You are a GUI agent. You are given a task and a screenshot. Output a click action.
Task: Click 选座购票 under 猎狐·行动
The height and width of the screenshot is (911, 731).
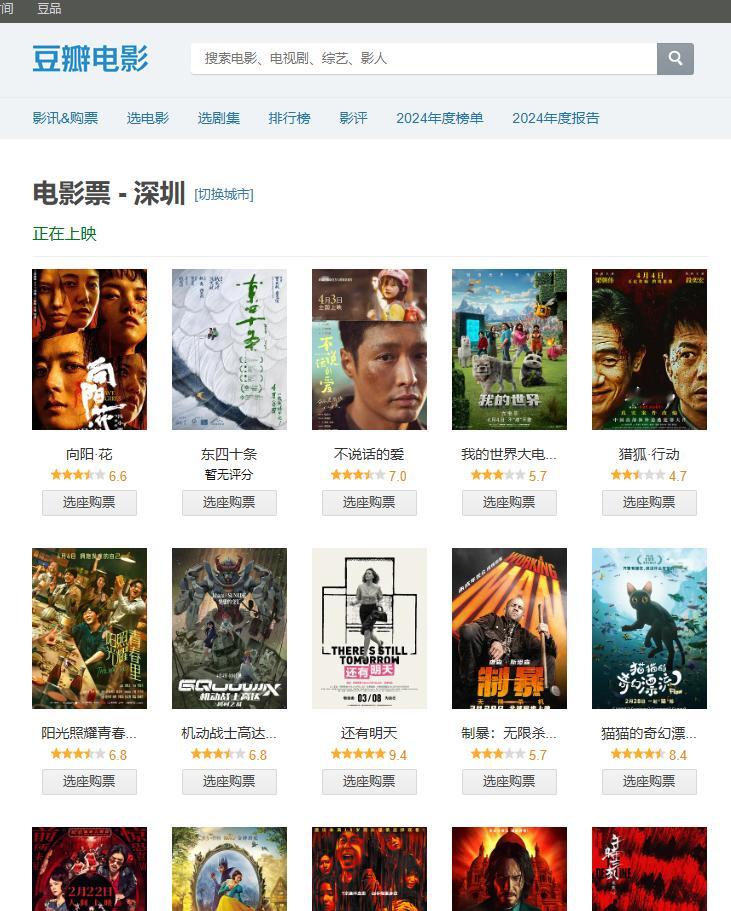[650, 503]
